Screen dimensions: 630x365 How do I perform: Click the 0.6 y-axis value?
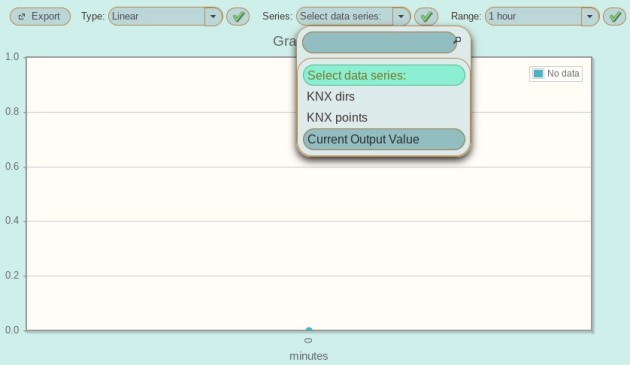click(x=12, y=166)
